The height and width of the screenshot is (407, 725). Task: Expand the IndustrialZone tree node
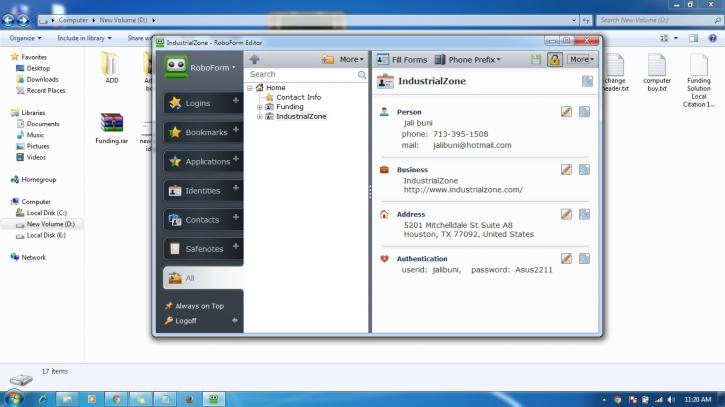(x=259, y=117)
